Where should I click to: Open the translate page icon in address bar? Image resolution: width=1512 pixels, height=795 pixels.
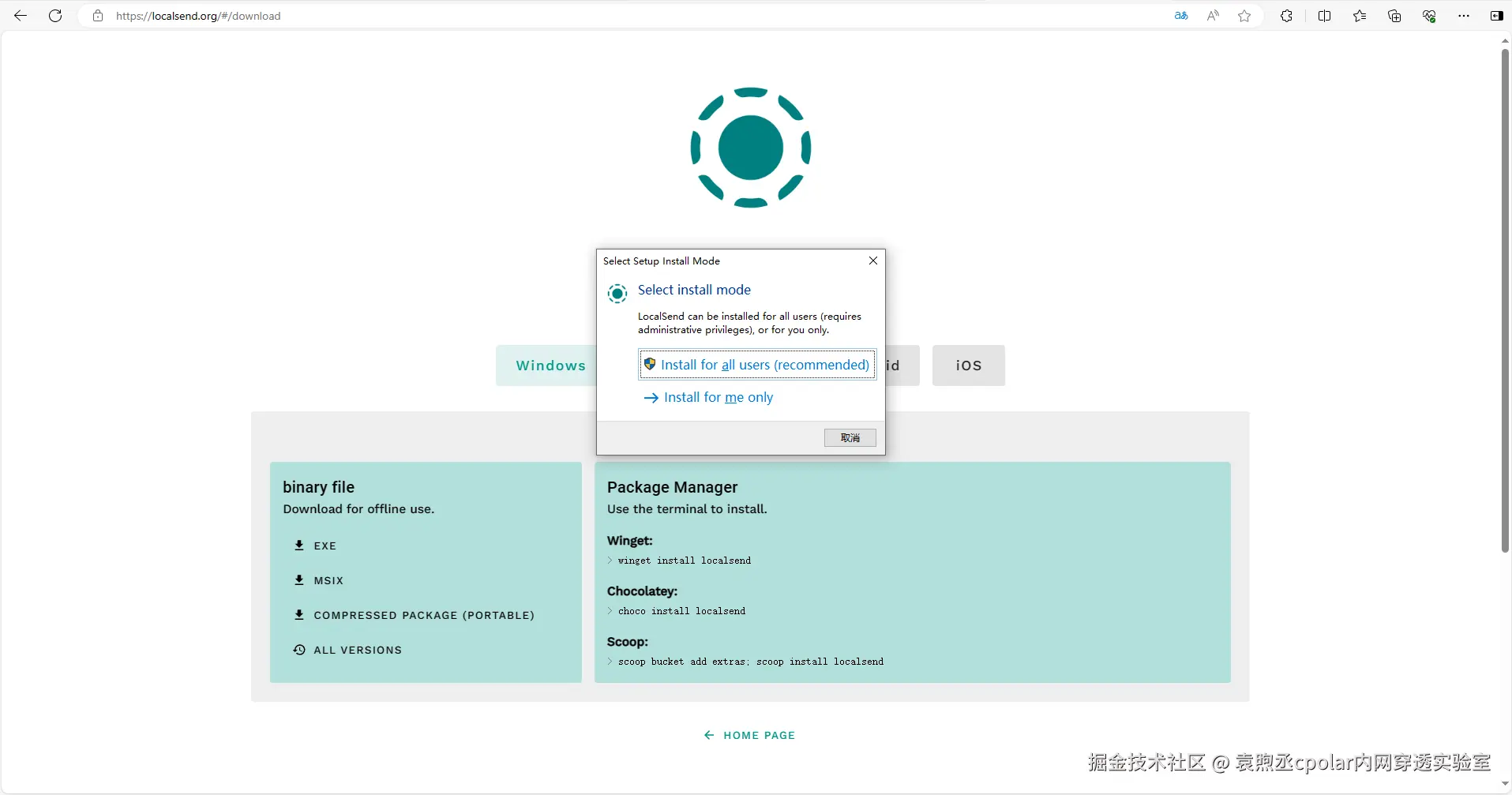[x=1181, y=16]
